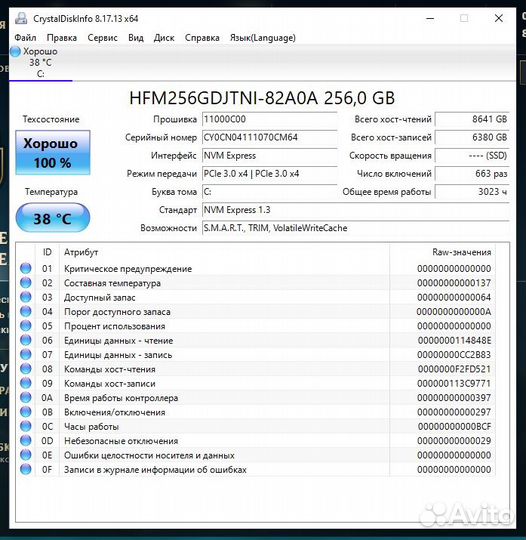Screen dimensions: 526x540
Task: Click raw value 0000000F2FD521
Action: point(454,369)
